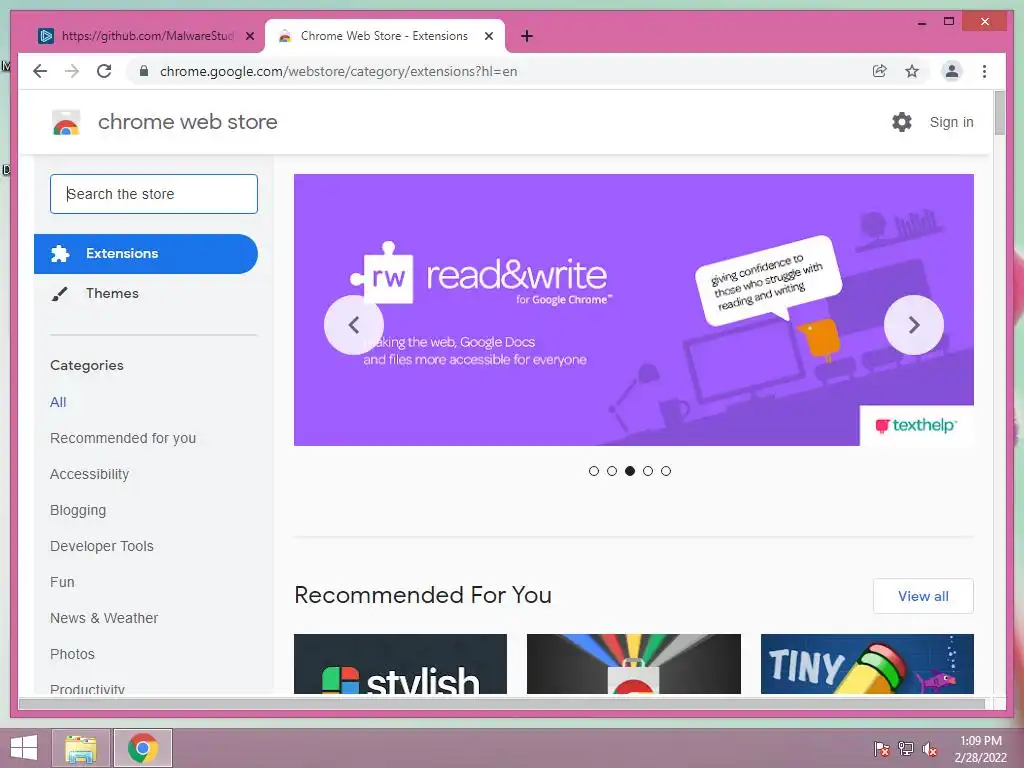
Task: Click the muted volume tray icon
Action: (930, 748)
